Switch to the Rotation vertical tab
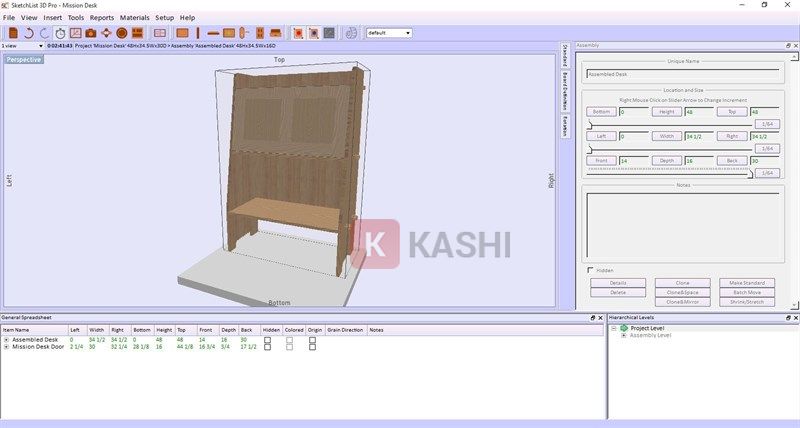 pos(565,125)
